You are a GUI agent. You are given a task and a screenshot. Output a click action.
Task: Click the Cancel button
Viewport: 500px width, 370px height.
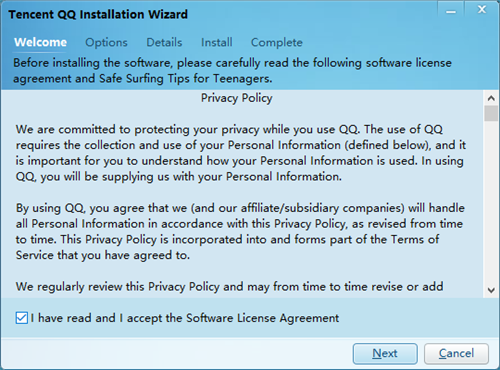click(456, 353)
